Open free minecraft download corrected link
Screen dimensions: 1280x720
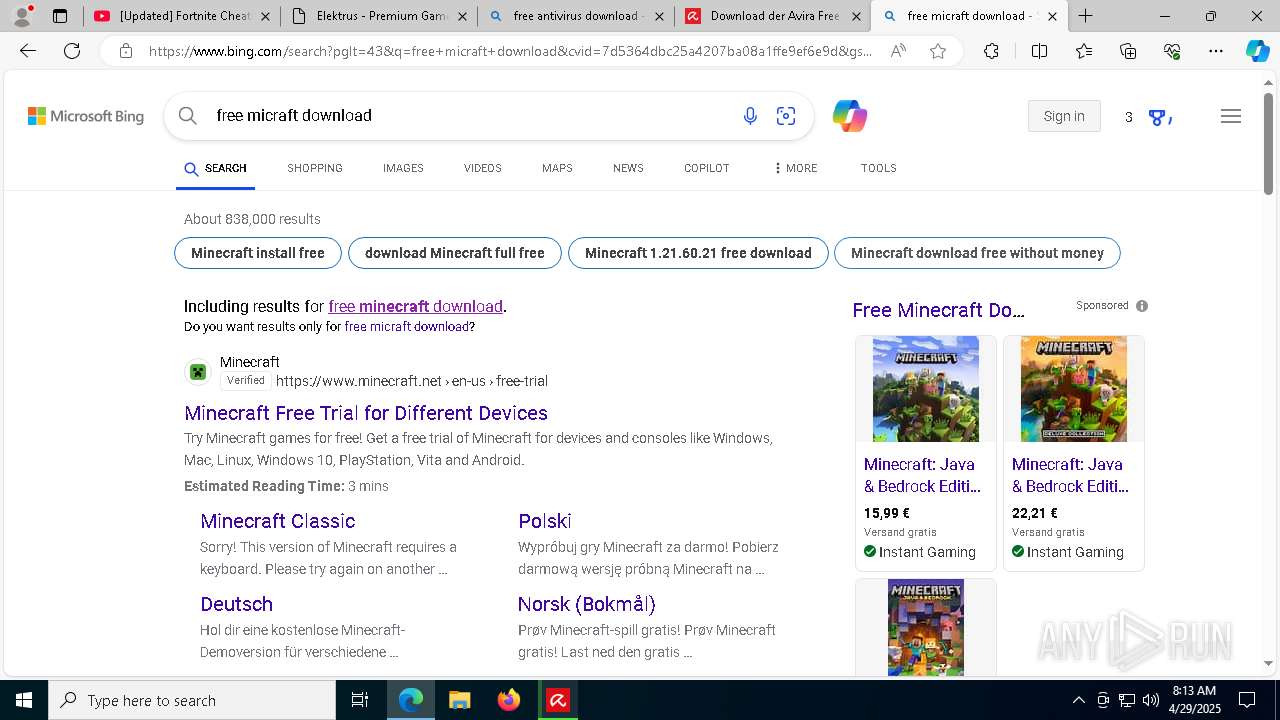pyautogui.click(x=415, y=307)
